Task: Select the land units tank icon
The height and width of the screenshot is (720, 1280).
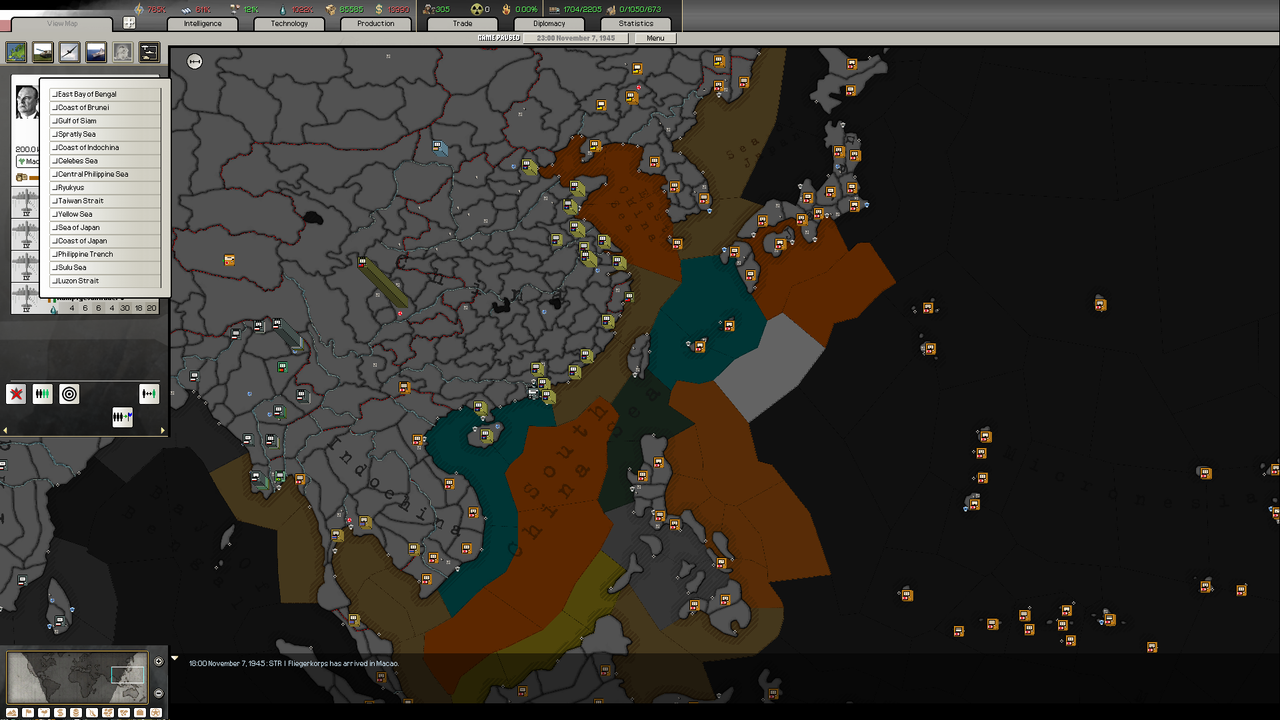Action: pos(41,52)
